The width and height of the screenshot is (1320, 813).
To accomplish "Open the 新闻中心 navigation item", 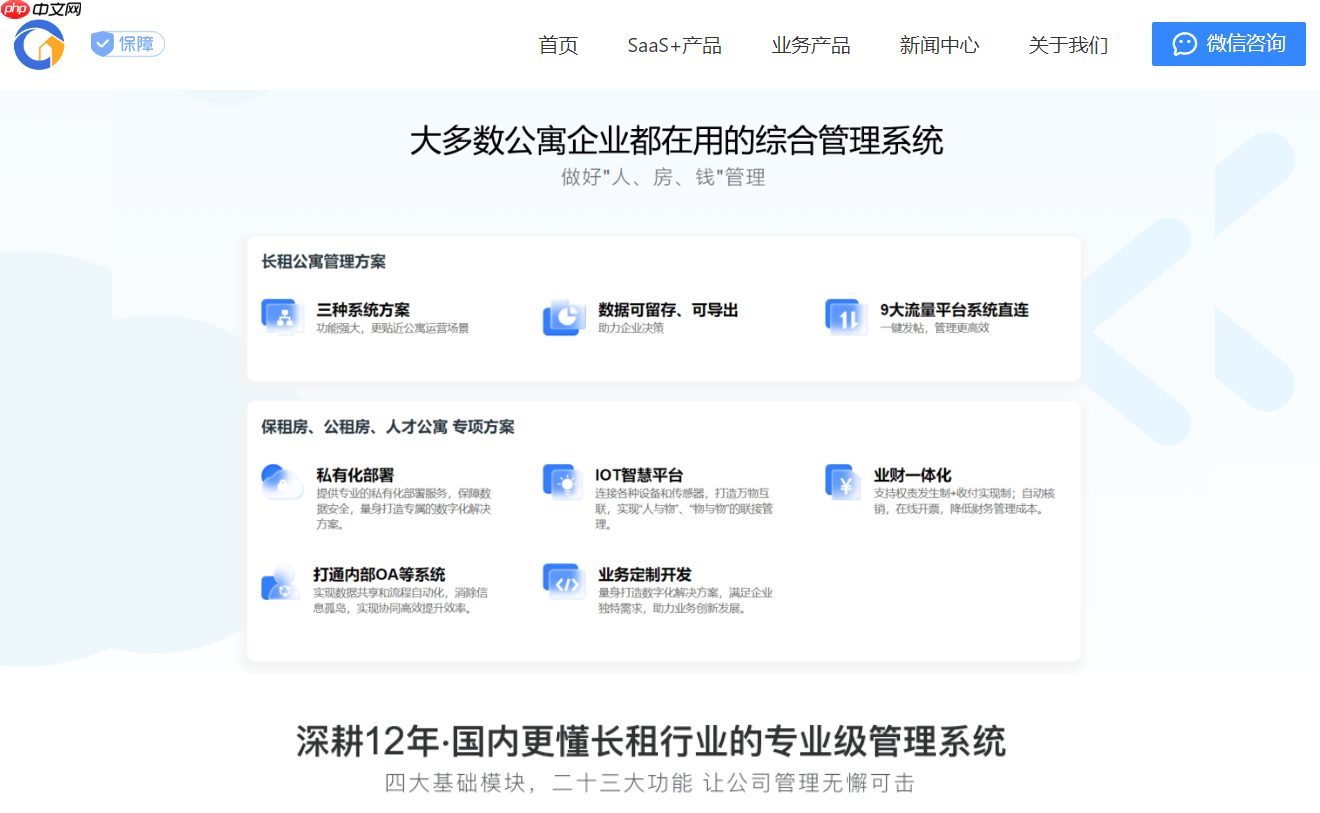I will pyautogui.click(x=939, y=44).
